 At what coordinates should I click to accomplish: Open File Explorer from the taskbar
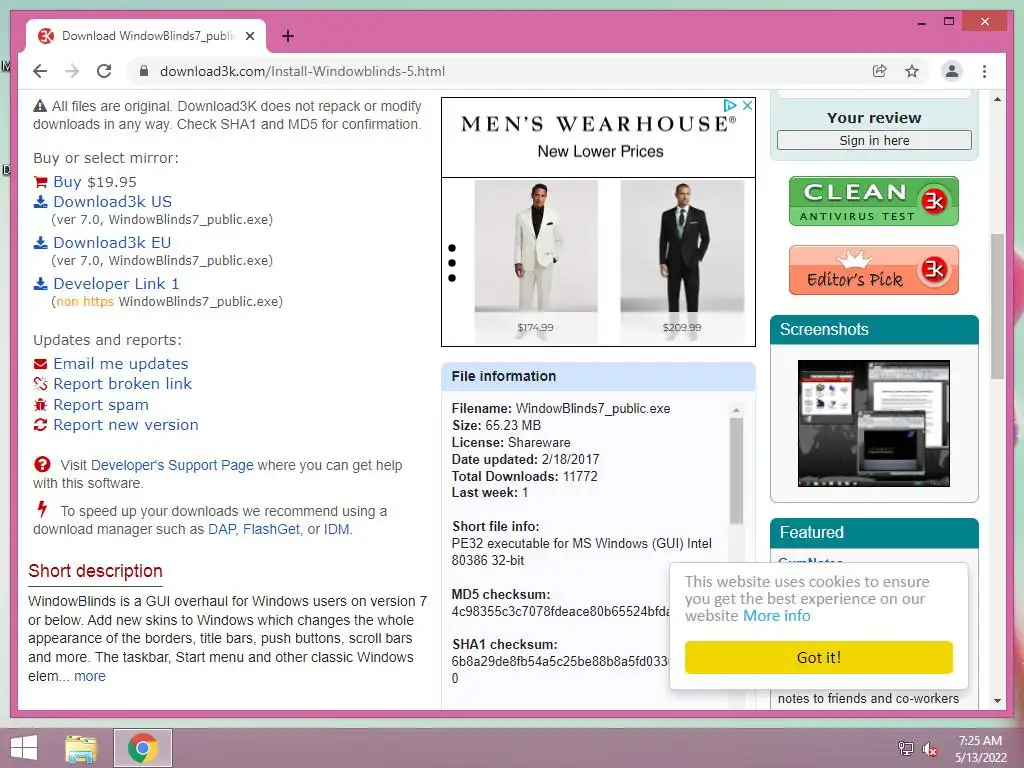[81, 748]
